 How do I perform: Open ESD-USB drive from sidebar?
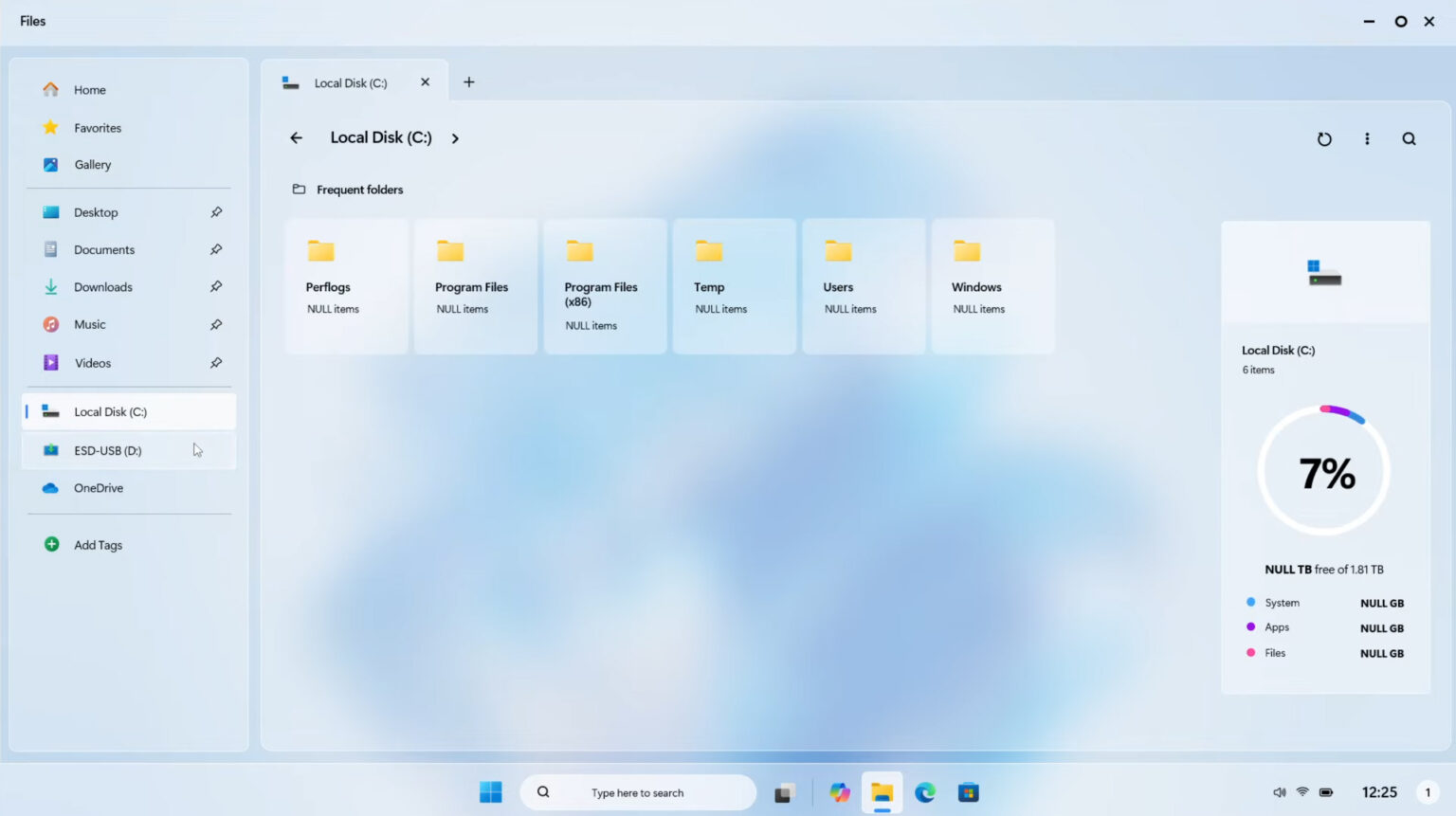pos(107,450)
